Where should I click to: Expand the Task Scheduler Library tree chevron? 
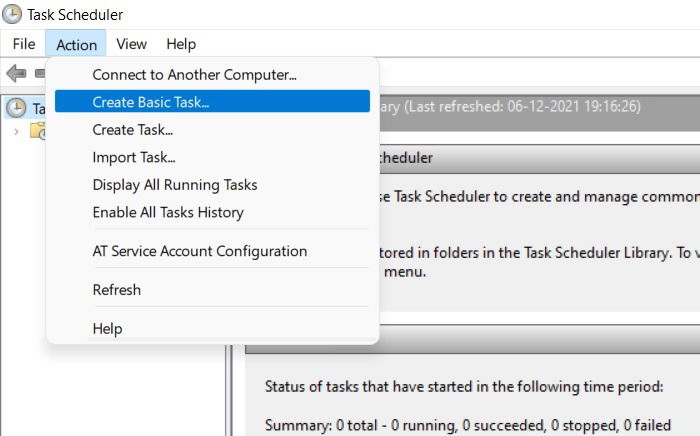(x=17, y=132)
